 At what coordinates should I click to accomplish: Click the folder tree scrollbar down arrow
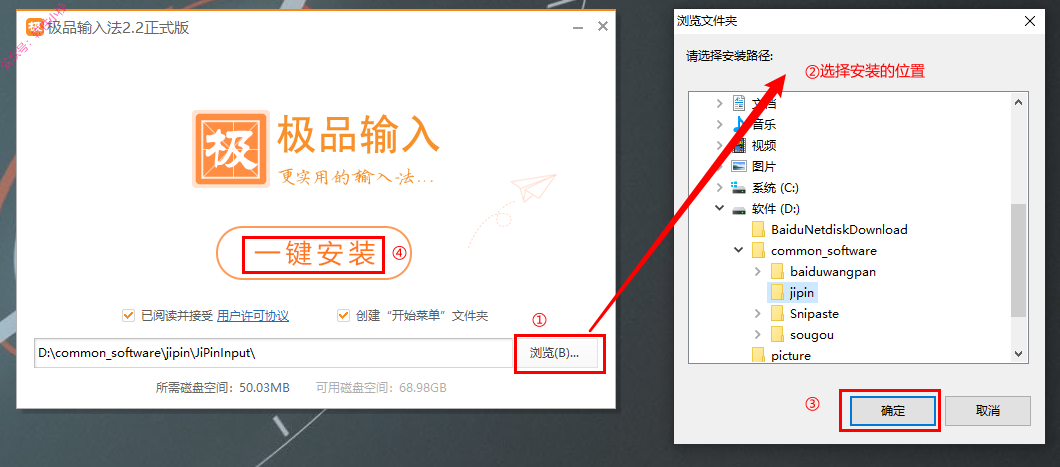coord(1019,354)
